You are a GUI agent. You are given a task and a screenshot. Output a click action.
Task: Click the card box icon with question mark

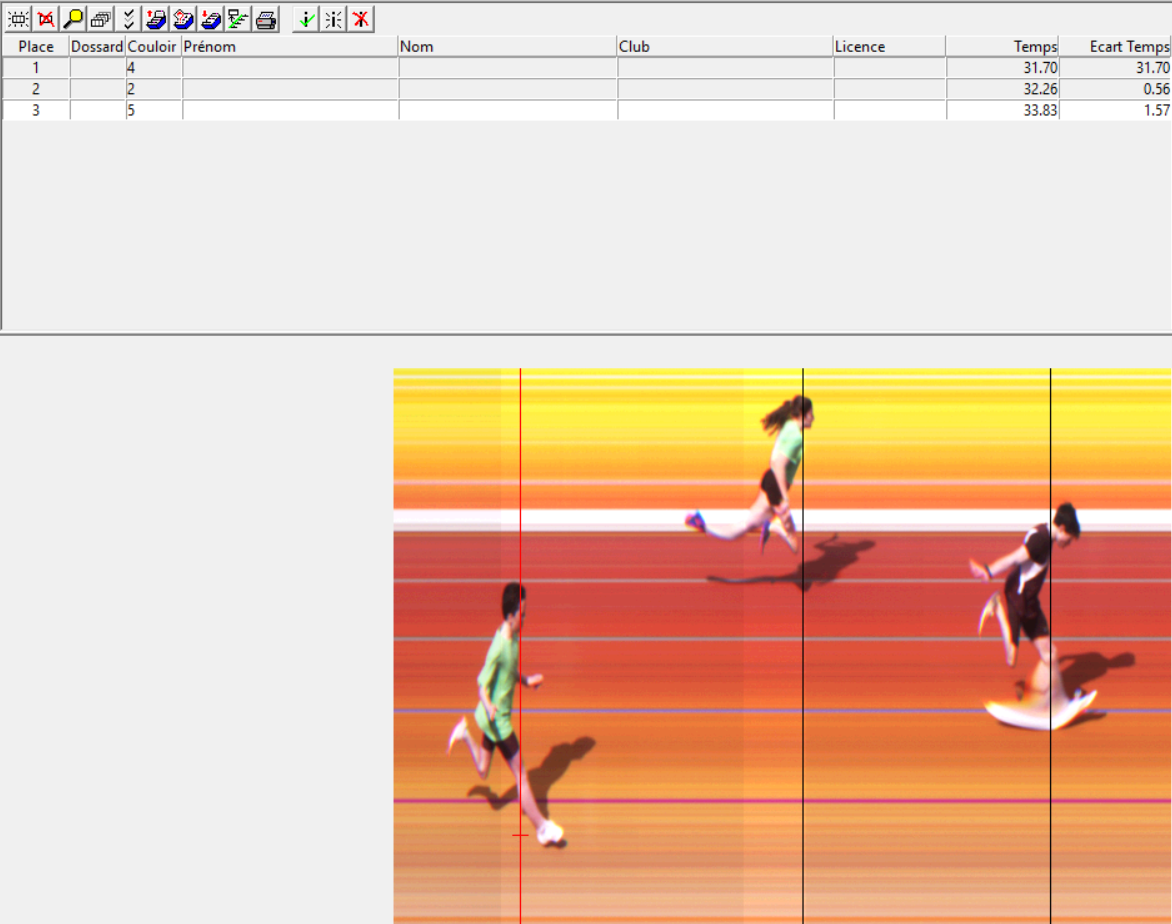click(183, 19)
